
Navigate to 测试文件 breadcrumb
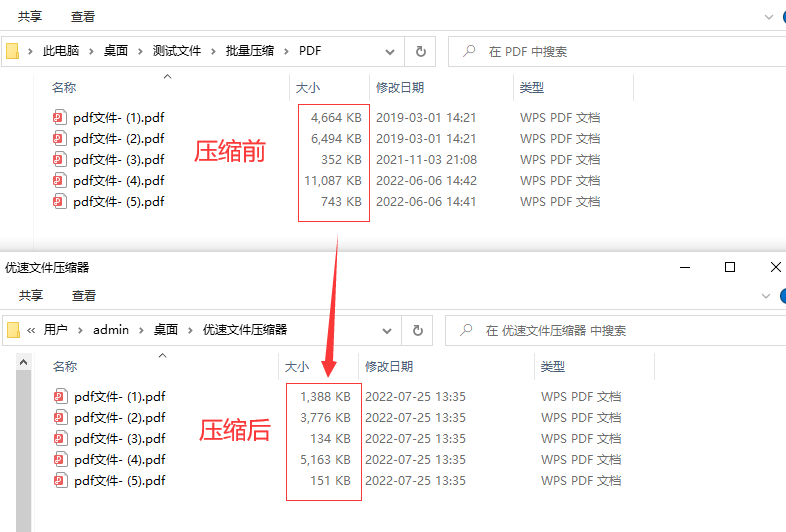tap(176, 51)
